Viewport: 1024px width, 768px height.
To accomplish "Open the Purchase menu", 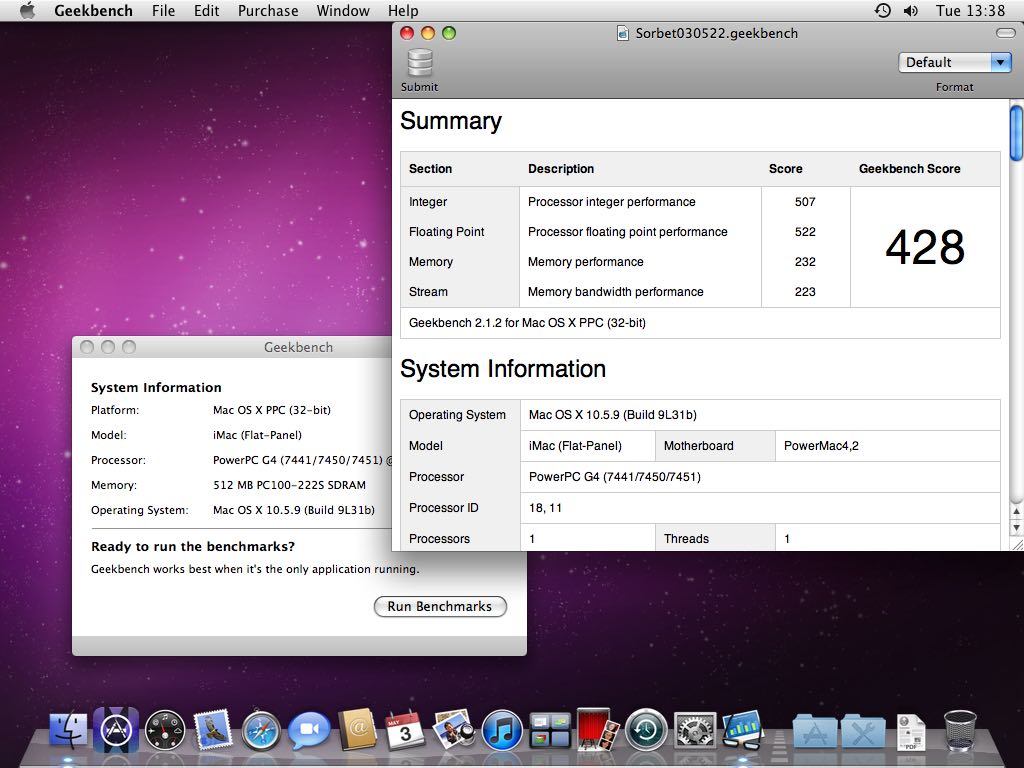I will (268, 10).
